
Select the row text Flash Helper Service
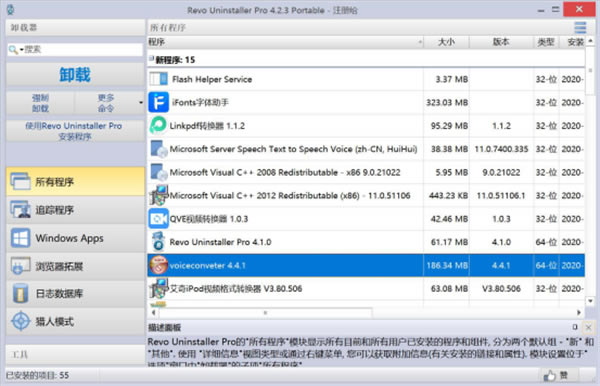[x=212, y=79]
